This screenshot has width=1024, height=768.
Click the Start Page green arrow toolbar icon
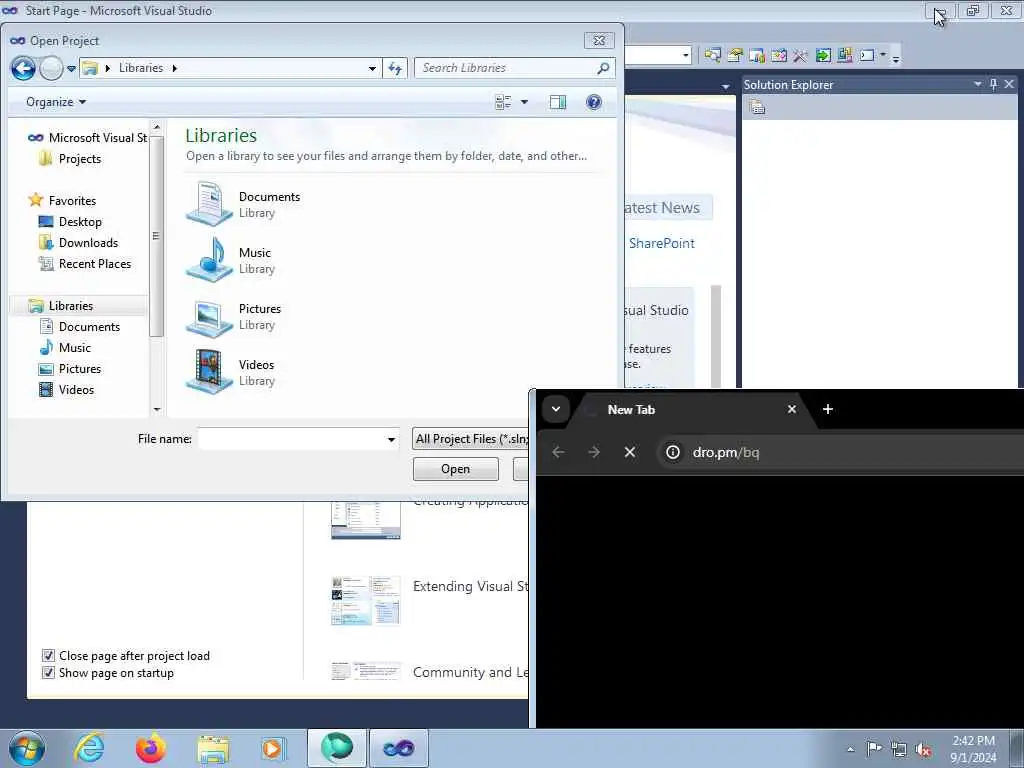point(823,56)
